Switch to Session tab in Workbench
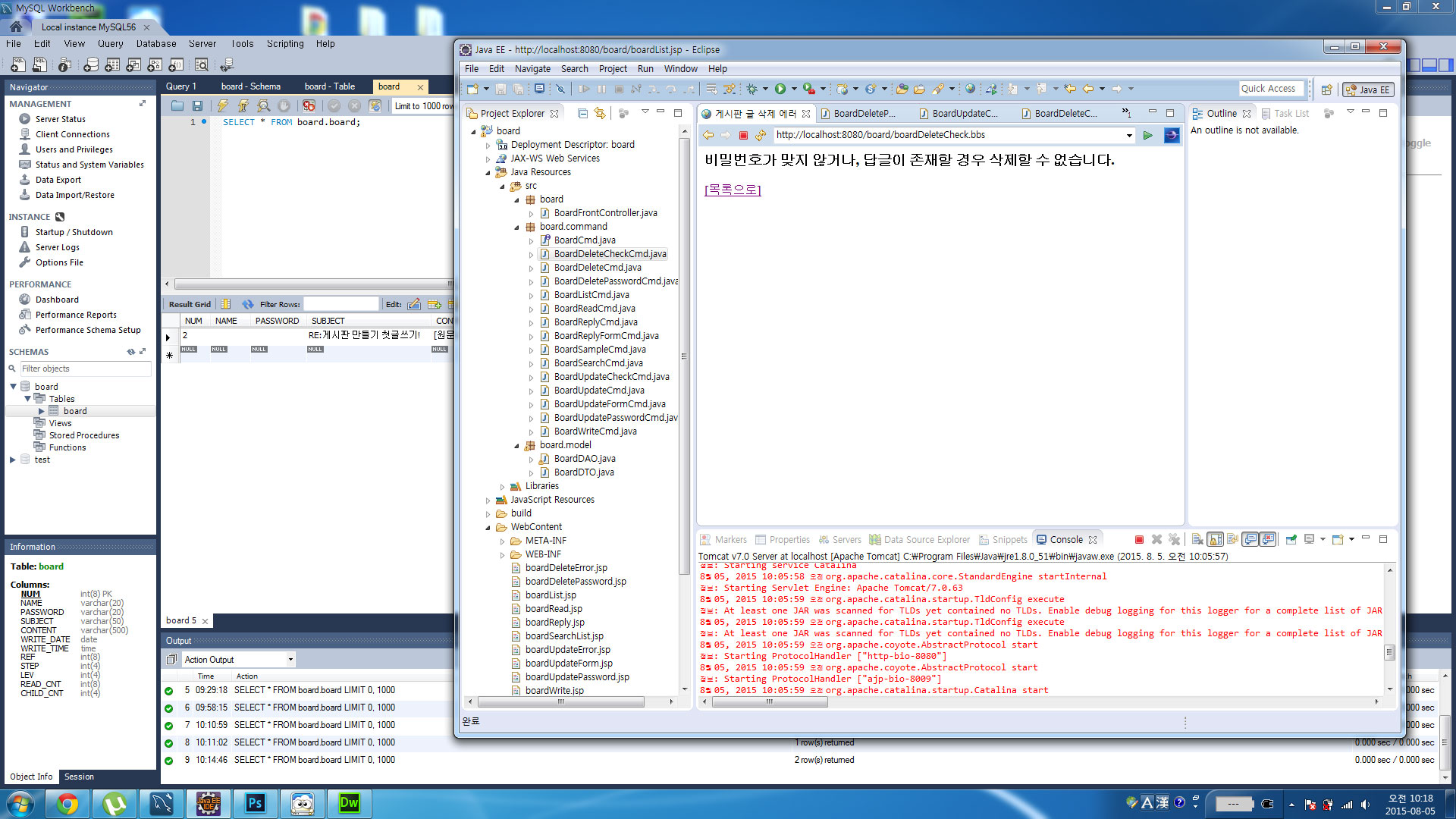Viewport: 1456px width, 819px height. pyautogui.click(x=79, y=777)
